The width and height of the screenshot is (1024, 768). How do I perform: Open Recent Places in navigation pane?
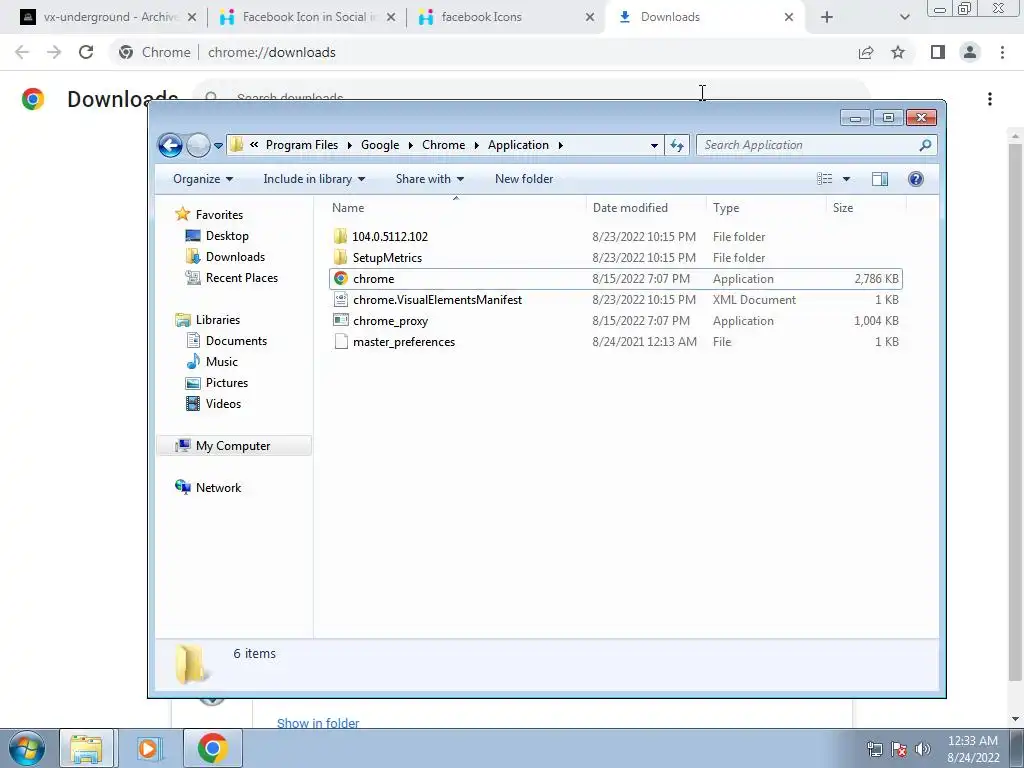(242, 278)
